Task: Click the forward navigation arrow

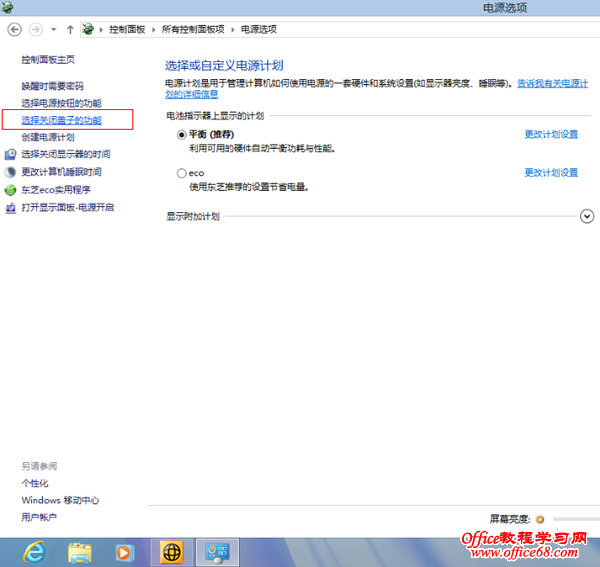Action: click(36, 29)
